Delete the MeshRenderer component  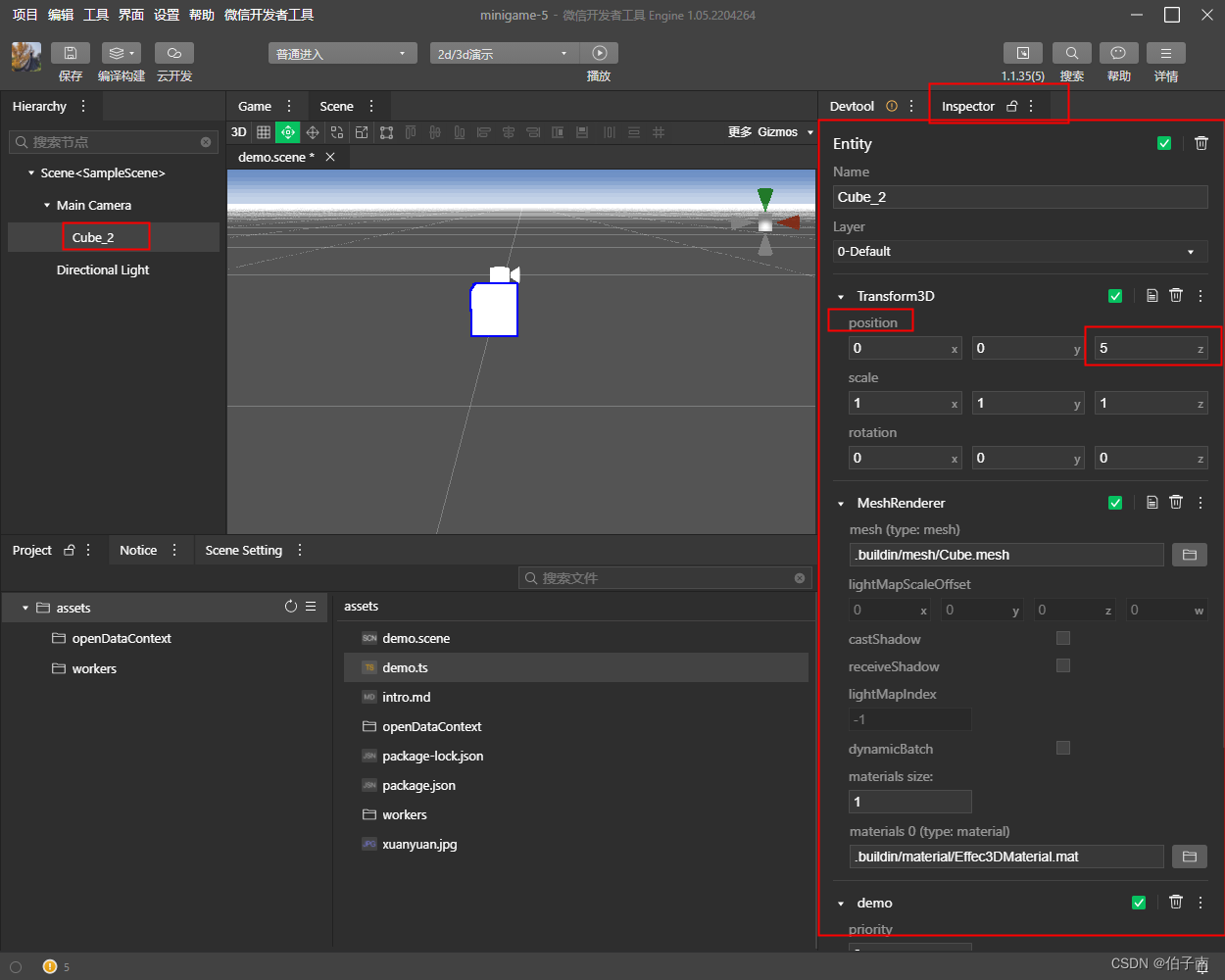pyautogui.click(x=1176, y=502)
